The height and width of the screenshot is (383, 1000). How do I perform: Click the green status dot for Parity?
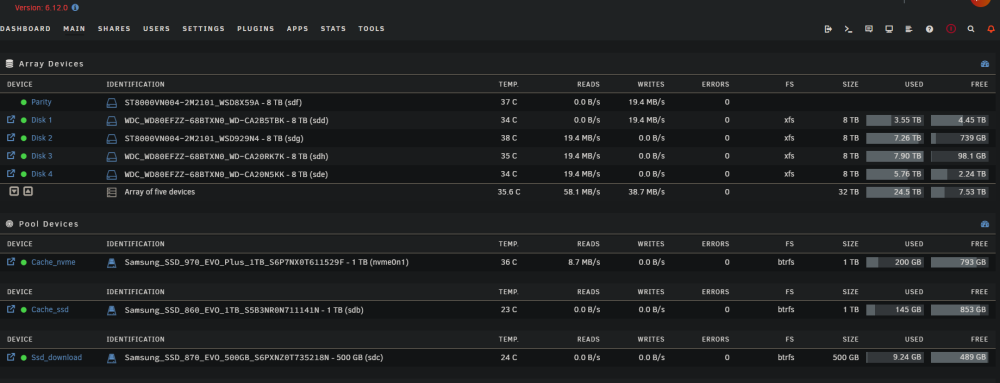point(24,102)
